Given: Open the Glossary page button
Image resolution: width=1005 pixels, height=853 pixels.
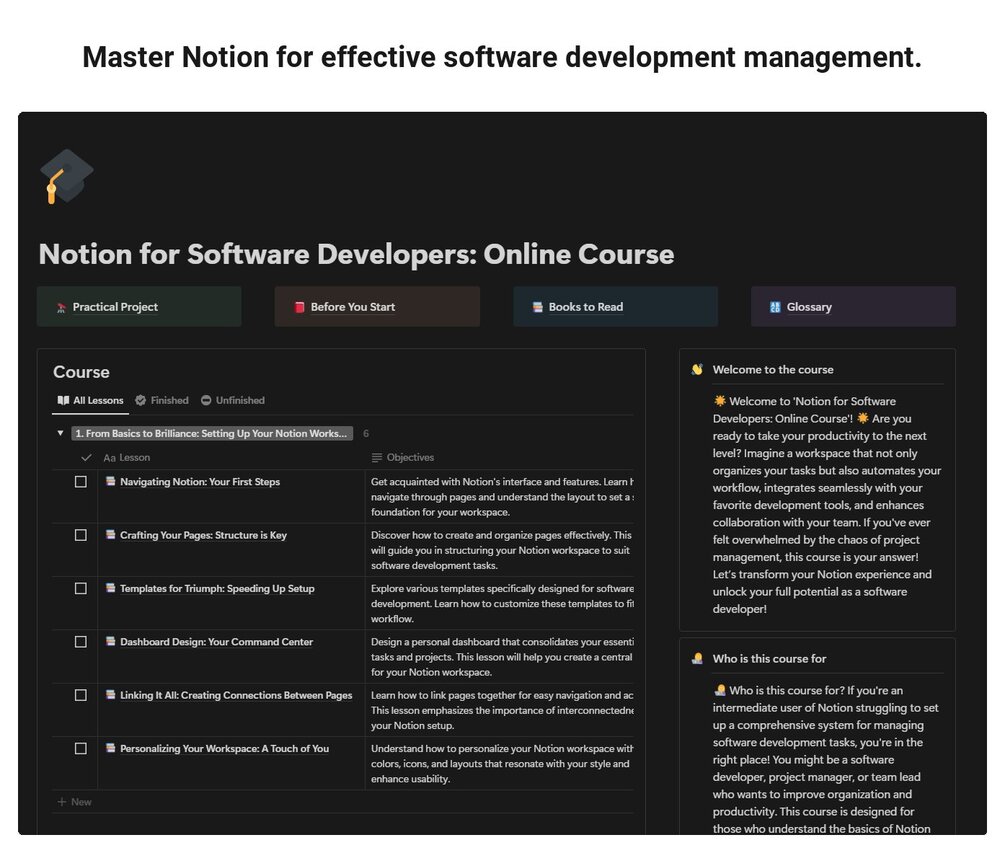Looking at the screenshot, I should [x=853, y=307].
